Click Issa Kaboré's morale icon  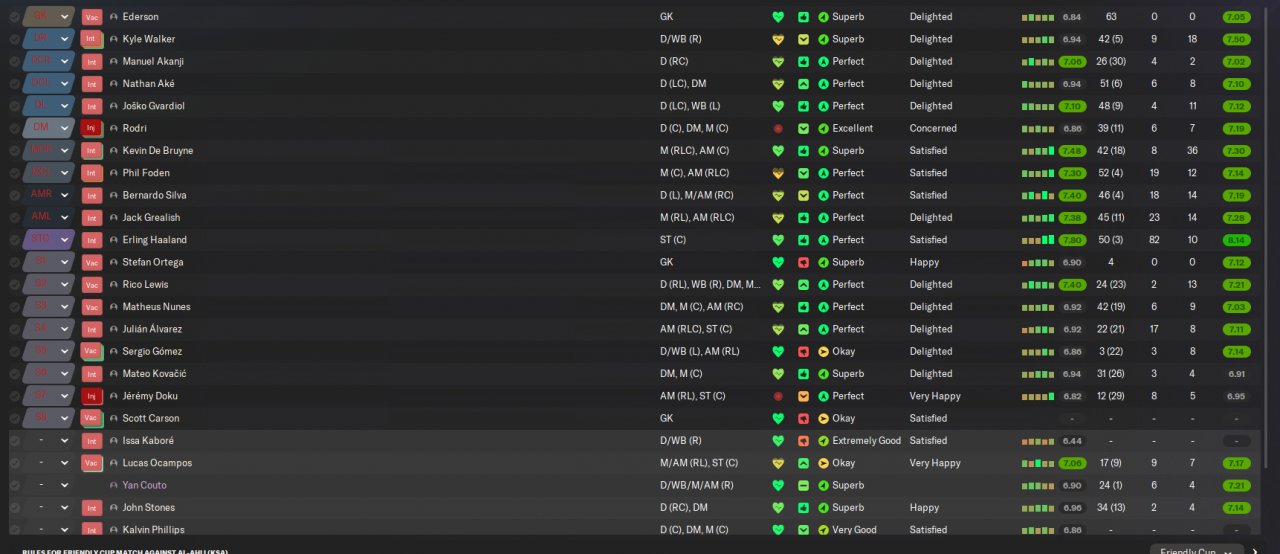point(823,441)
